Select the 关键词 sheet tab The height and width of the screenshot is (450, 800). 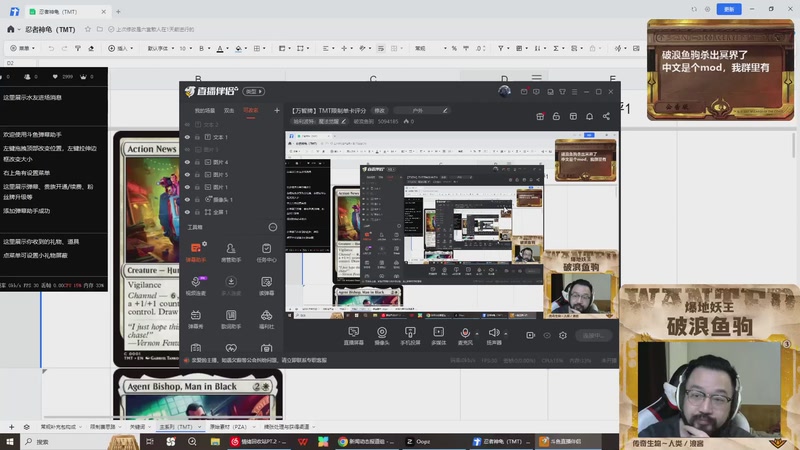click(x=137, y=427)
